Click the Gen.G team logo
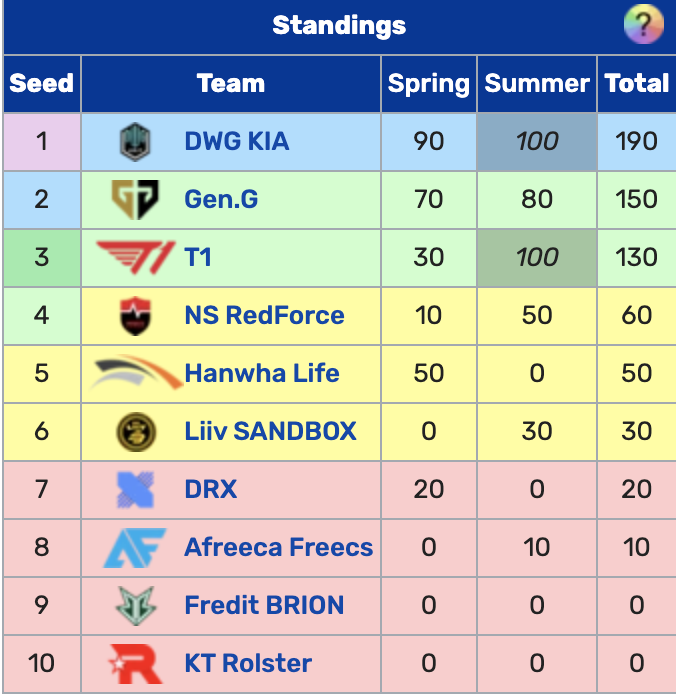The width and height of the screenshot is (676, 694). [134, 199]
